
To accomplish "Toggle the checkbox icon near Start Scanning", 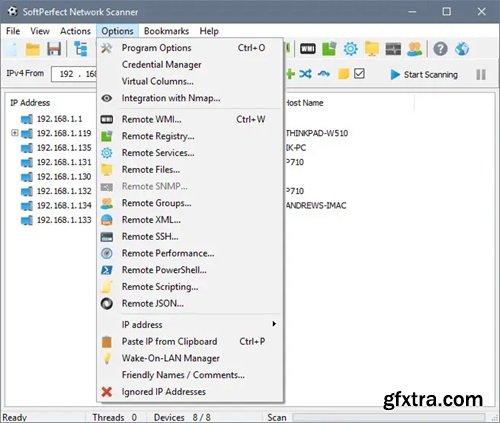I will coord(359,74).
